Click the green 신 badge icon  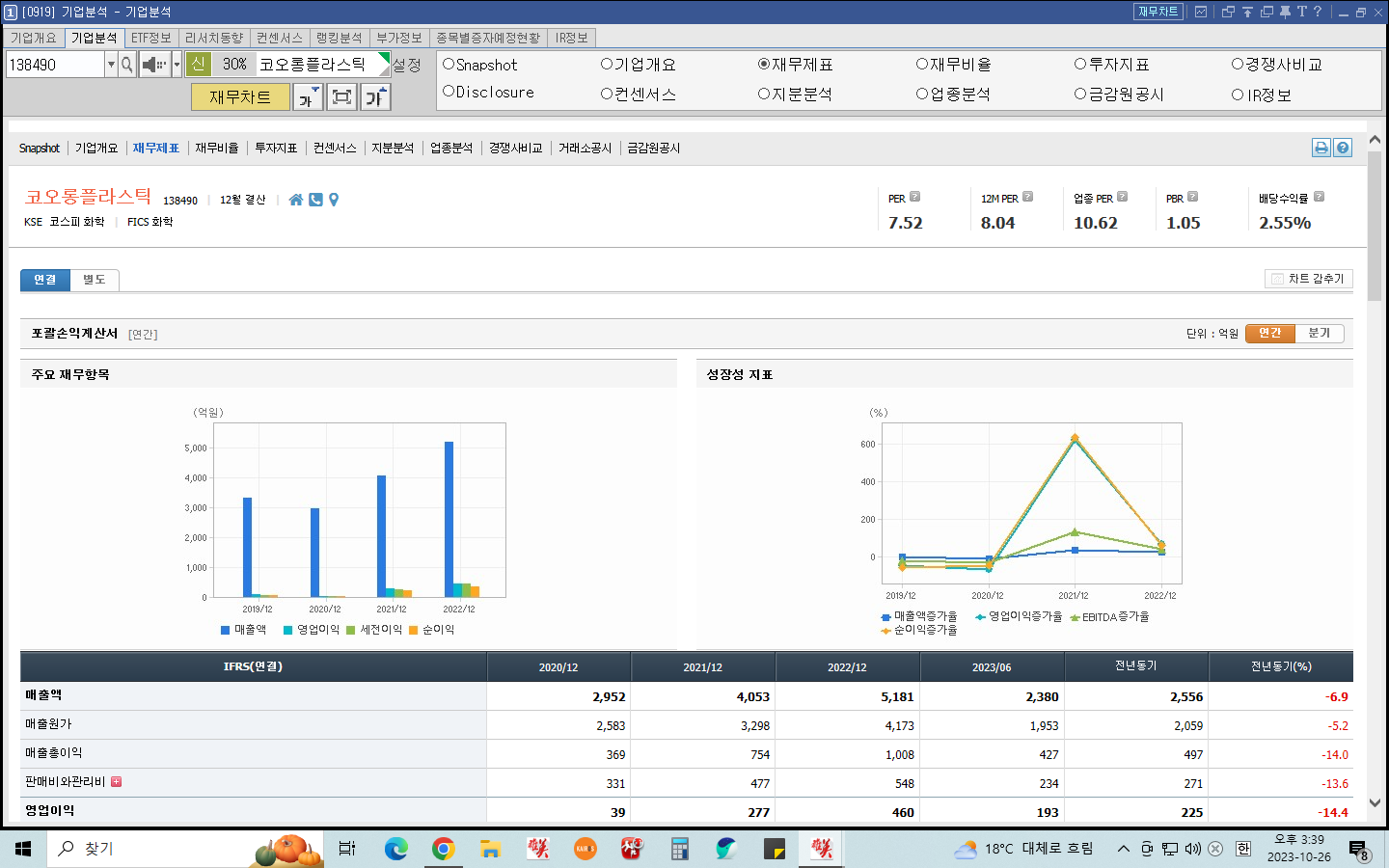(x=199, y=64)
